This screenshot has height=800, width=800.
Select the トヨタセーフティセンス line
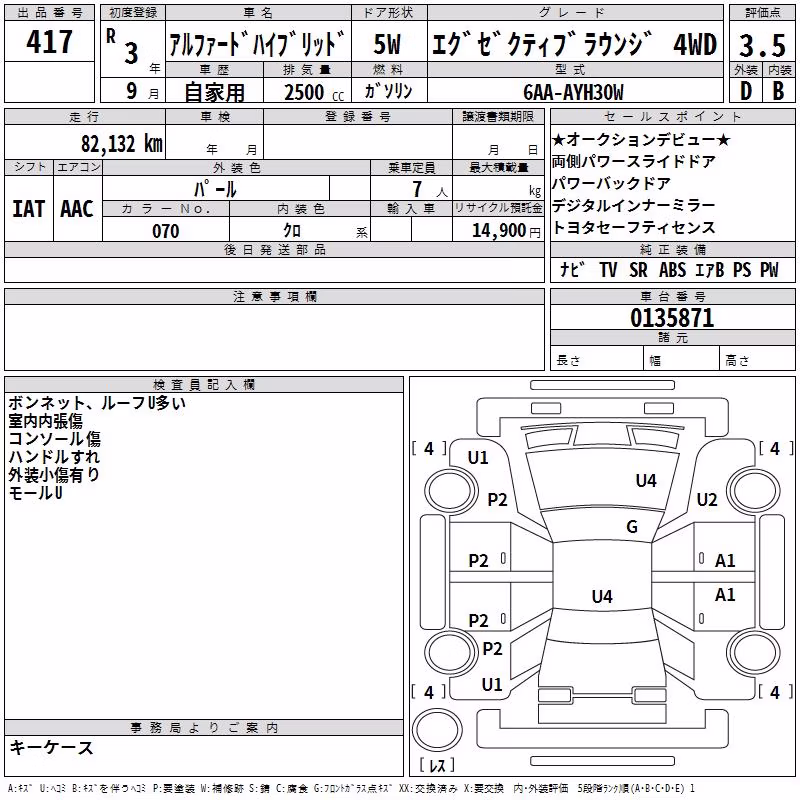click(634, 227)
